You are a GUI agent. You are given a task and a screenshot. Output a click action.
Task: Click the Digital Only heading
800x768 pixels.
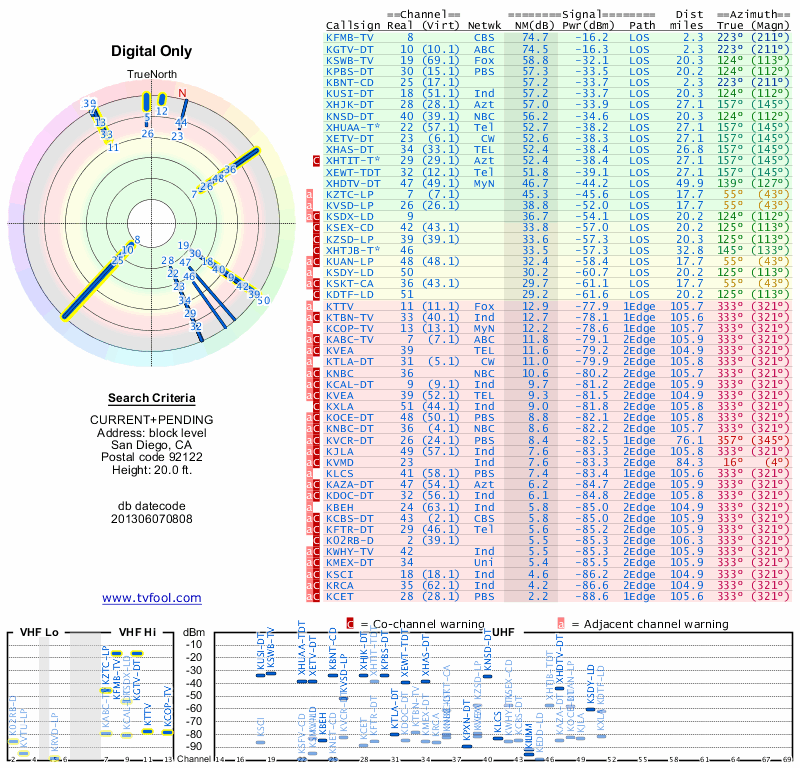(152, 51)
